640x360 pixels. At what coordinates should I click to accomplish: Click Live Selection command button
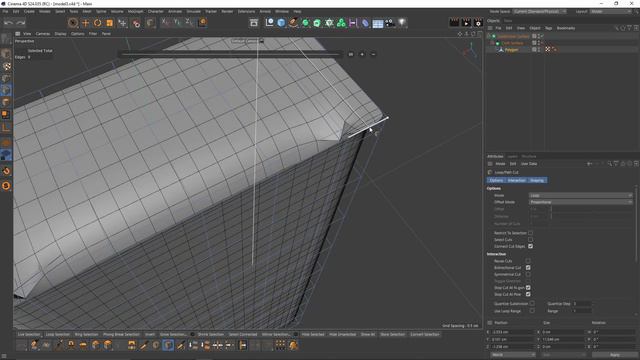[29, 334]
